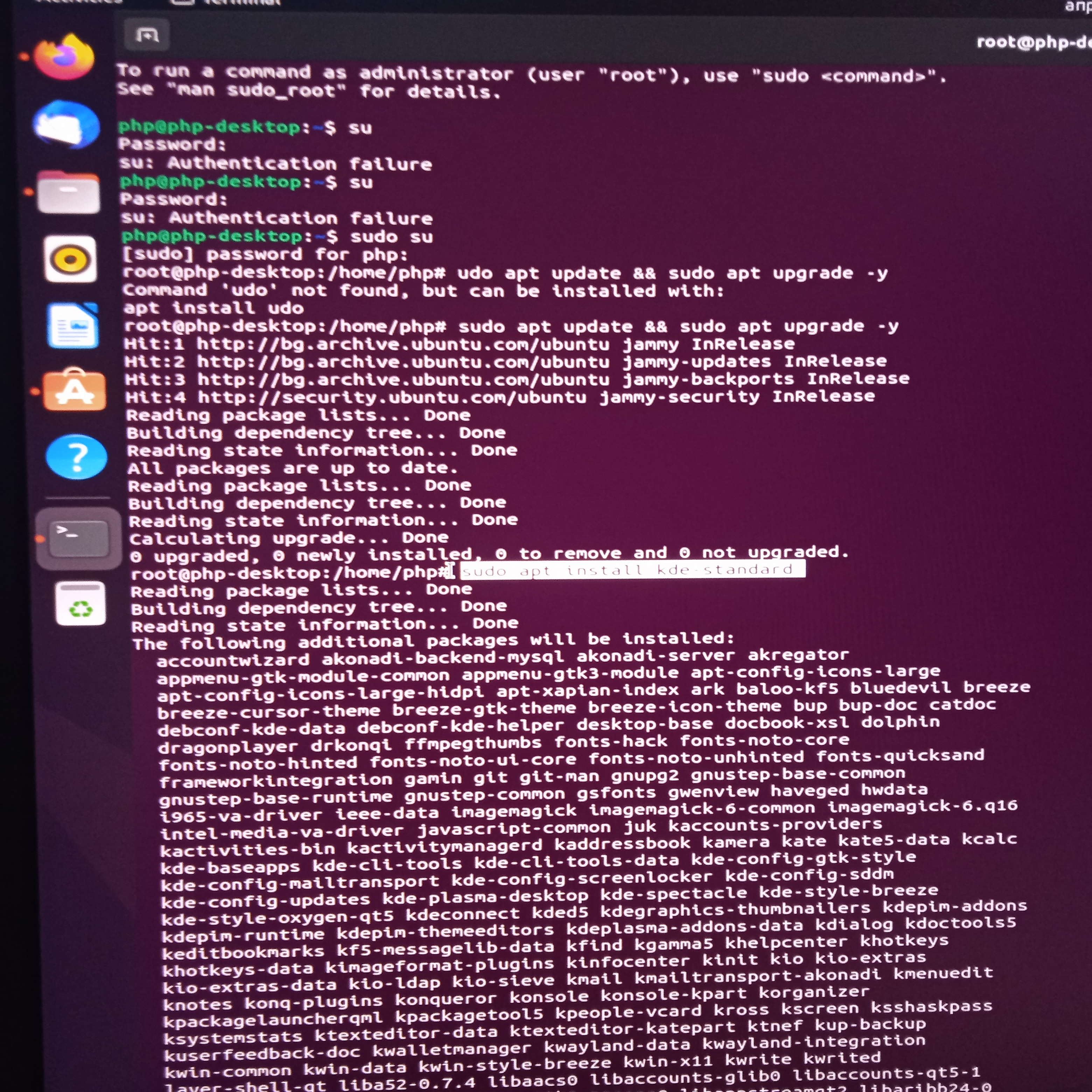Viewport: 1092px width, 1092px height.
Task: Launch Rhythmbox music player
Action: tap(71, 259)
